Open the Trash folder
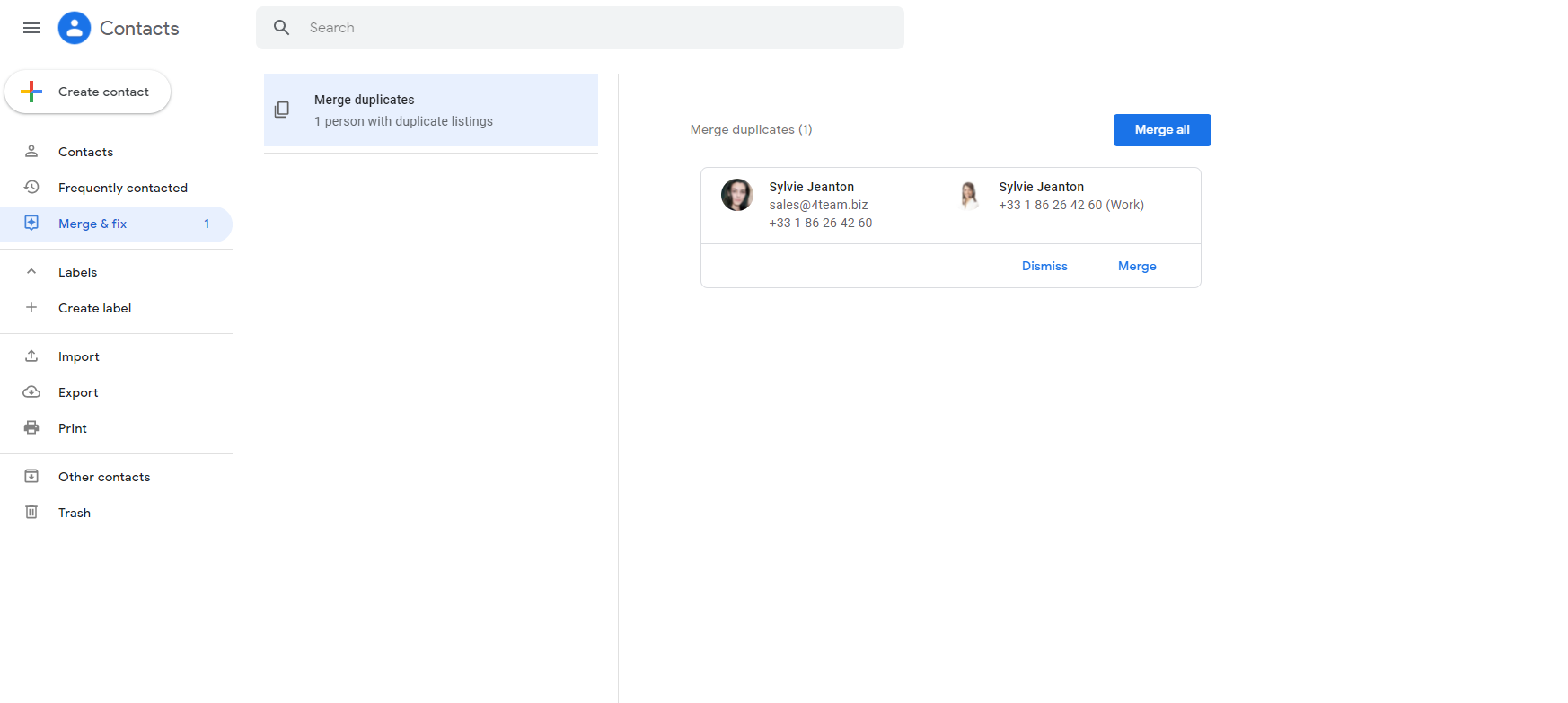1568x703 pixels. coord(116,513)
